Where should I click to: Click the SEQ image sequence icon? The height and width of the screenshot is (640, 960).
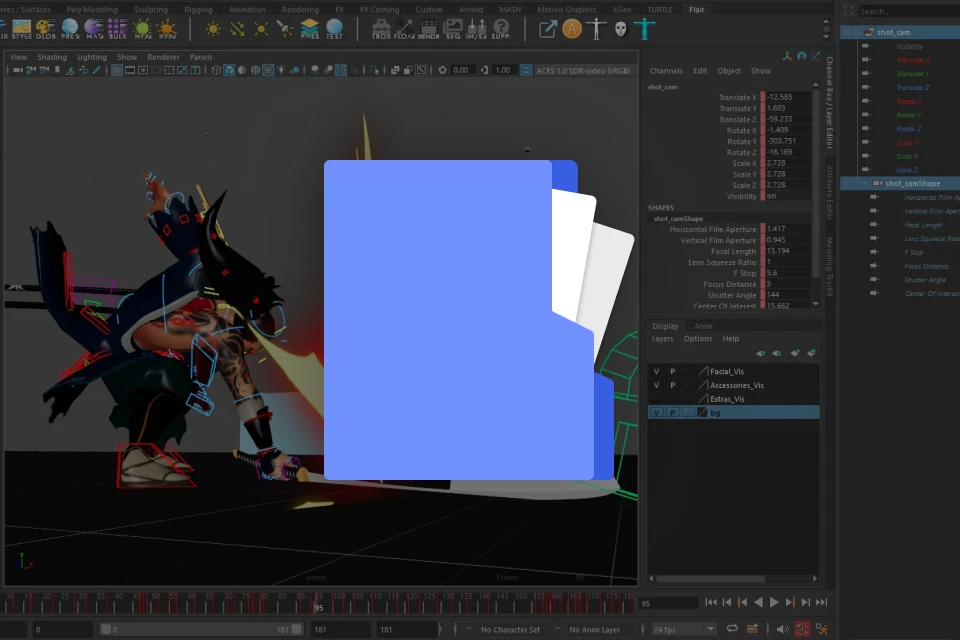point(452,29)
